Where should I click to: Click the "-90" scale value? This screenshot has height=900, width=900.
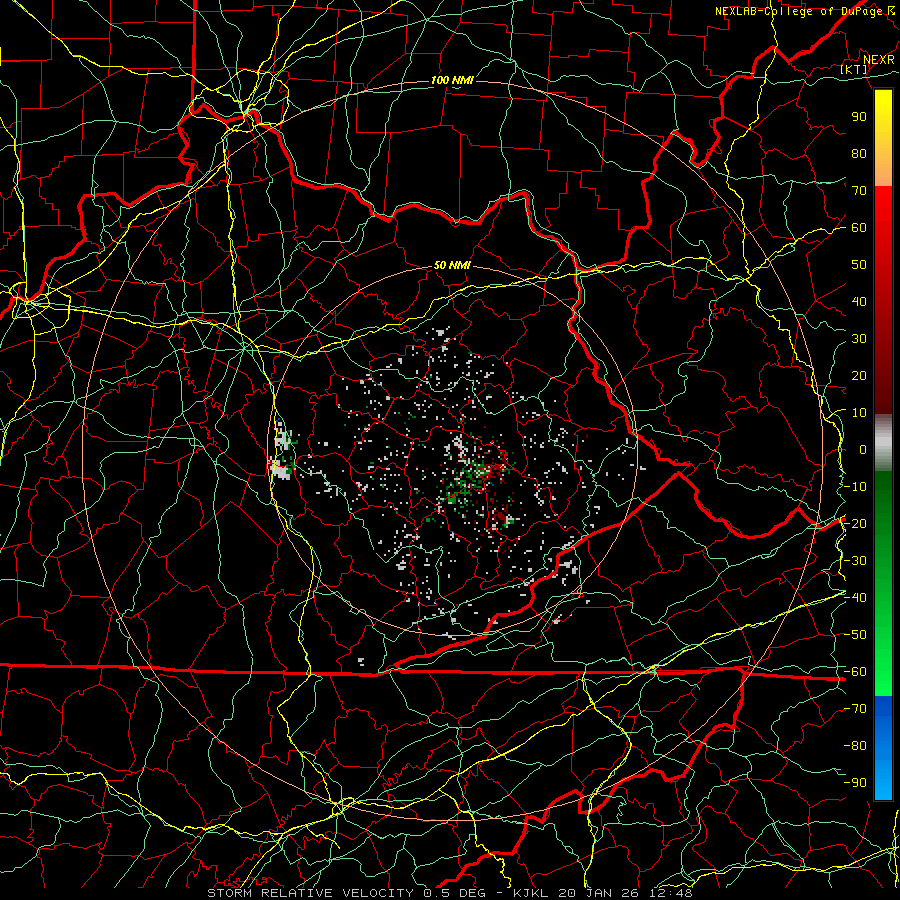point(855,783)
